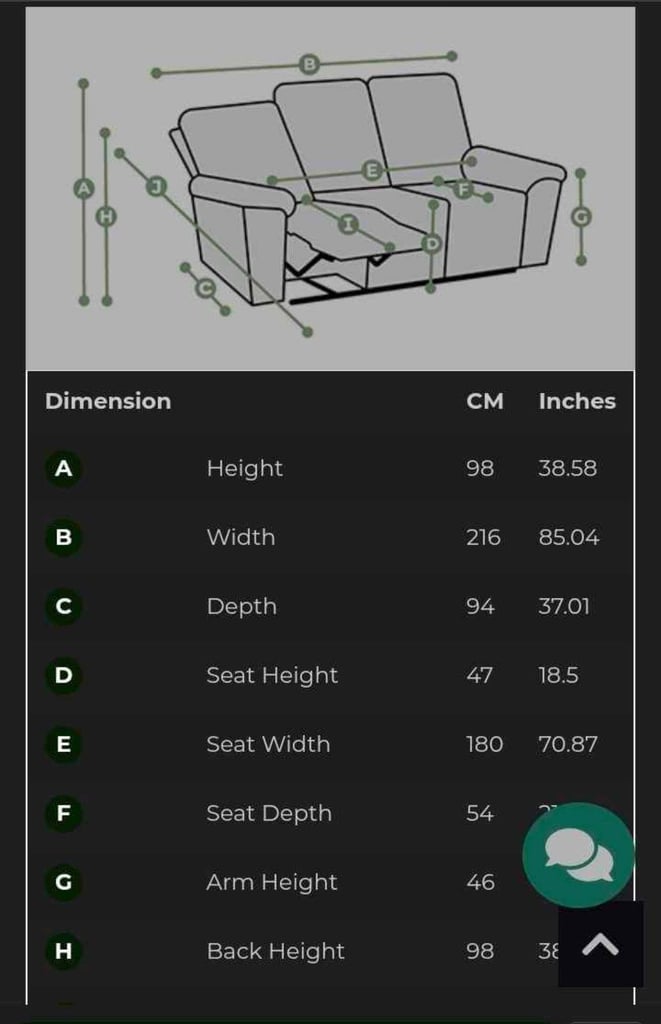This screenshot has height=1024, width=661.
Task: Select the A dimension badge in table
Action: (63, 468)
